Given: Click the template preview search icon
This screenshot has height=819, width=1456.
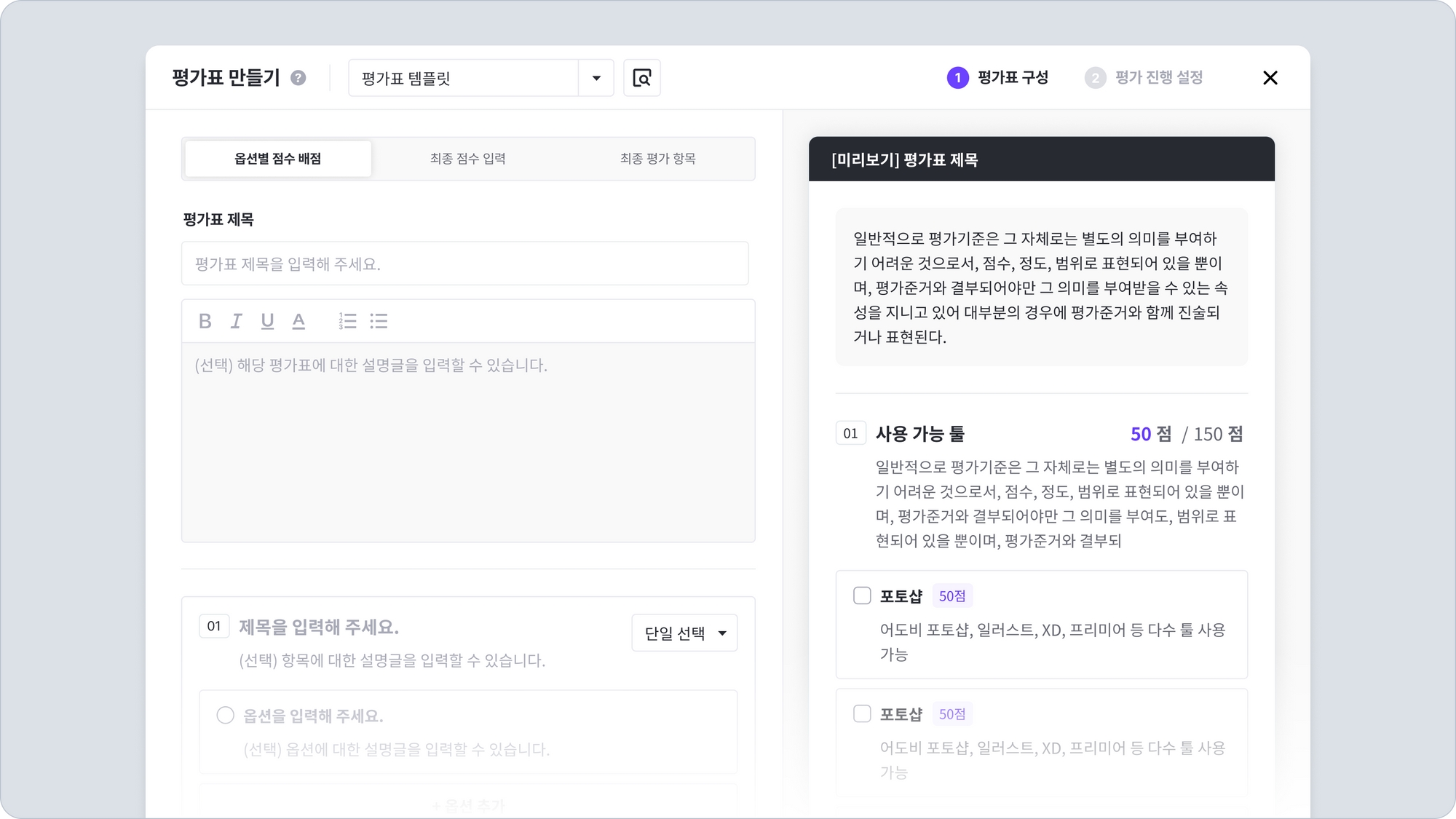Looking at the screenshot, I should point(641,78).
